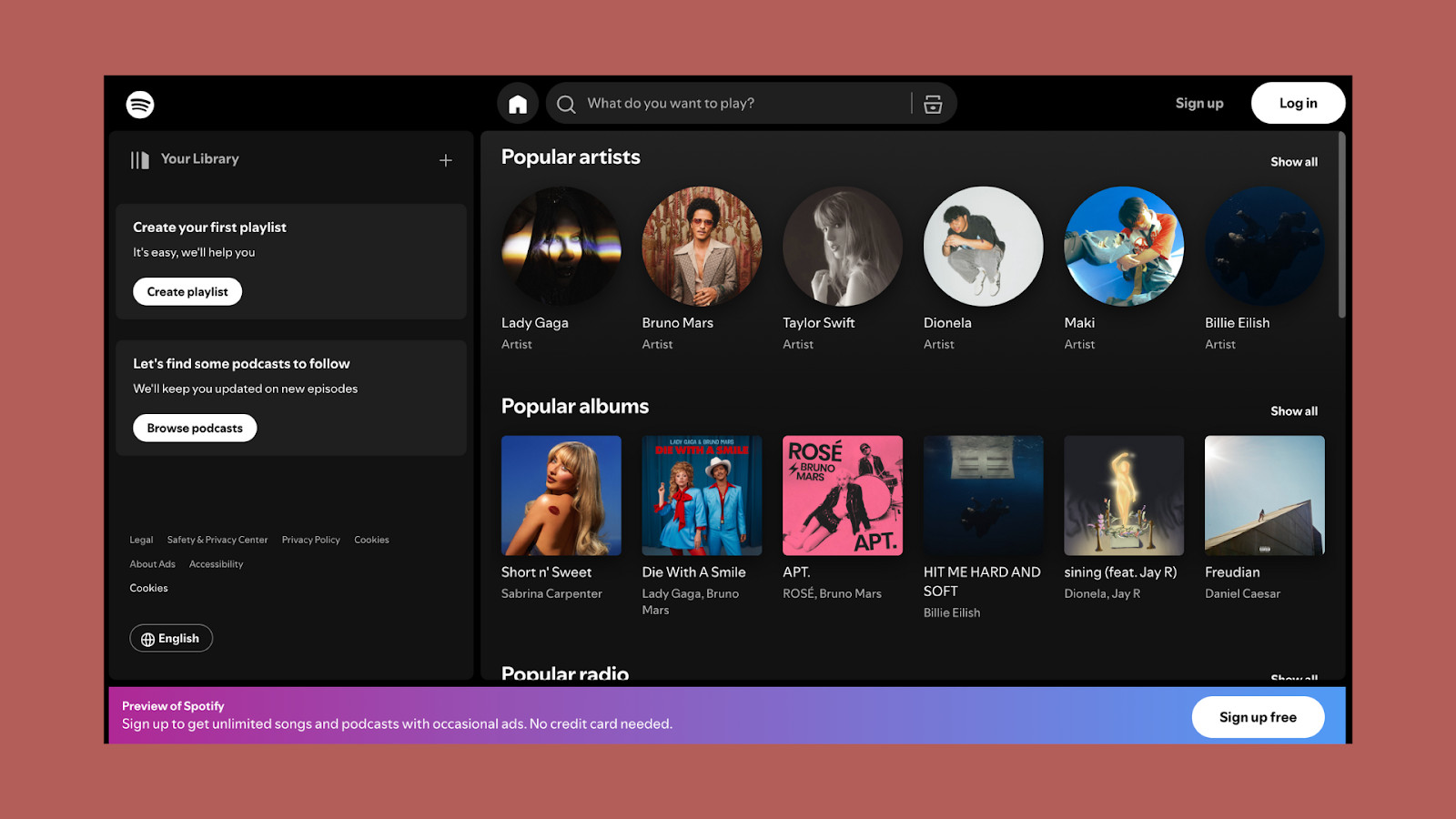Open Privacy Policy link
The width and height of the screenshot is (1456, 819).
[311, 540]
